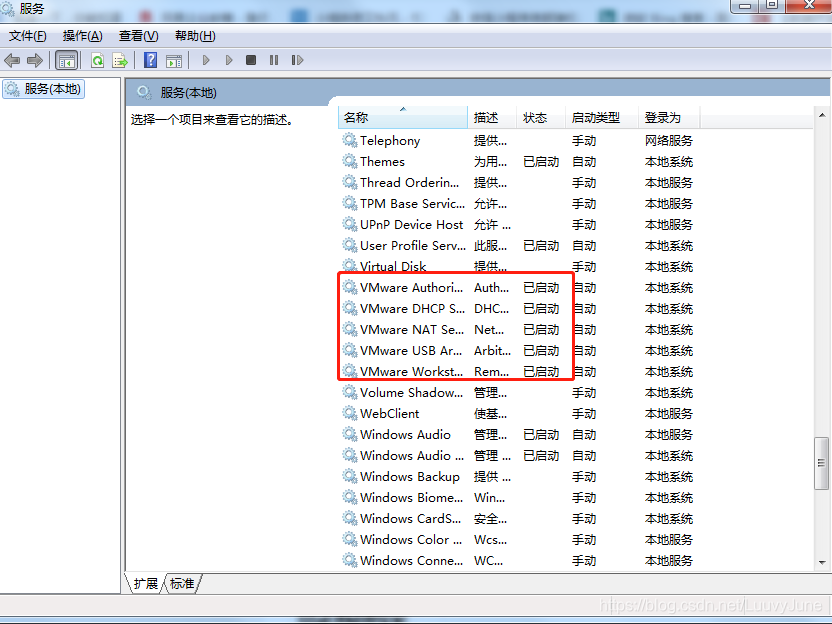This screenshot has height=624, width=832.
Task: Switch to the 标准 tab
Action: tap(182, 584)
